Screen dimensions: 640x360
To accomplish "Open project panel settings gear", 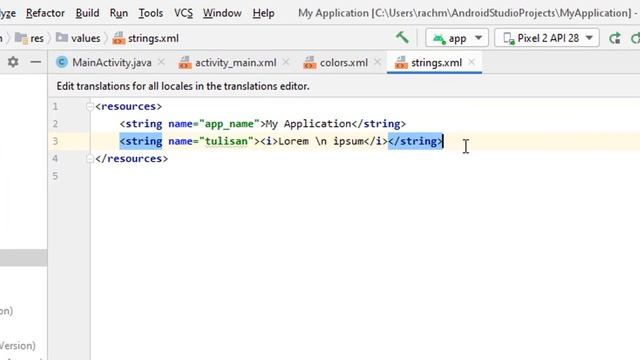I will click(13, 62).
